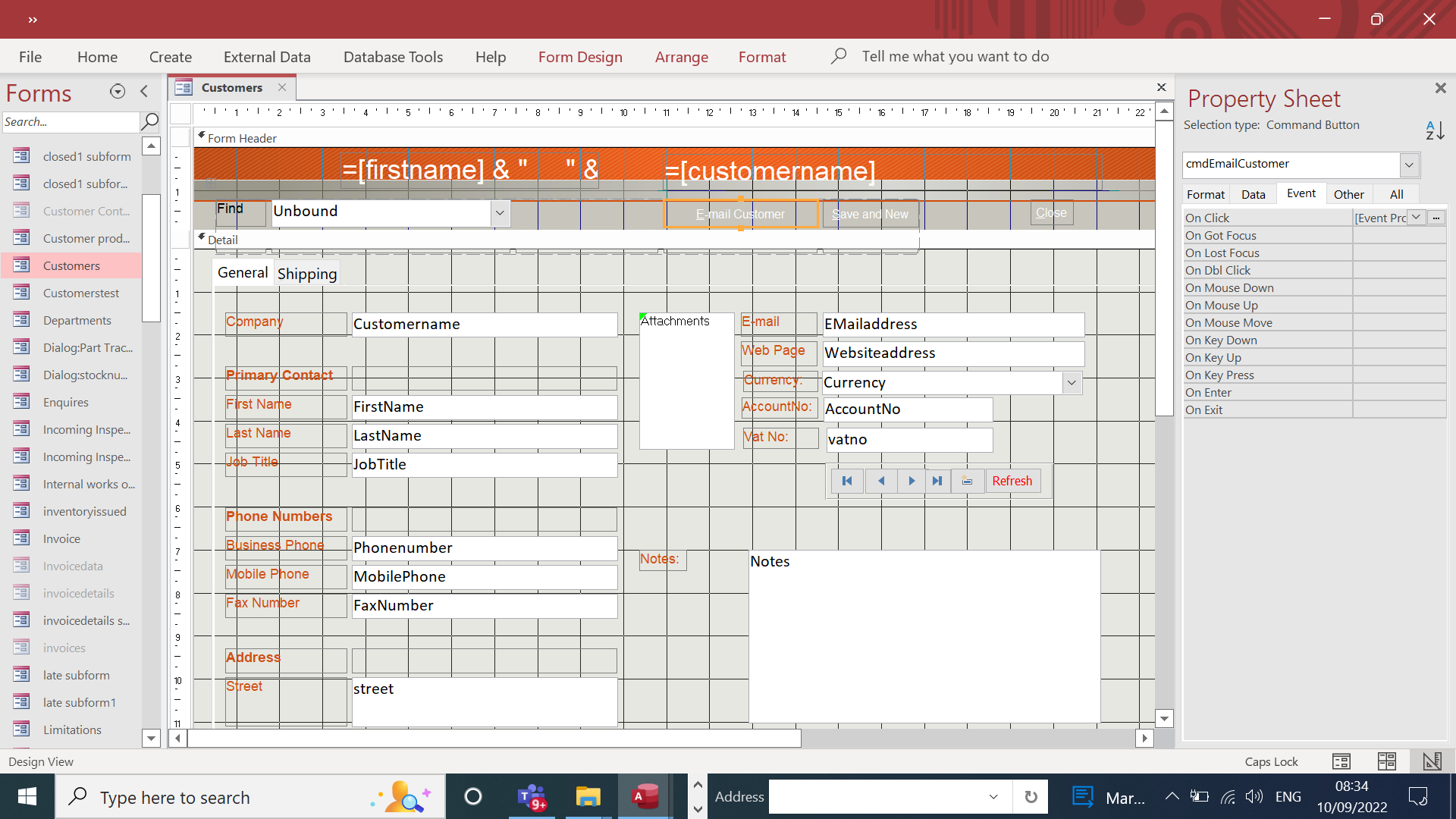Select the E-mail Customer button
The width and height of the screenshot is (1456, 819).
click(741, 215)
